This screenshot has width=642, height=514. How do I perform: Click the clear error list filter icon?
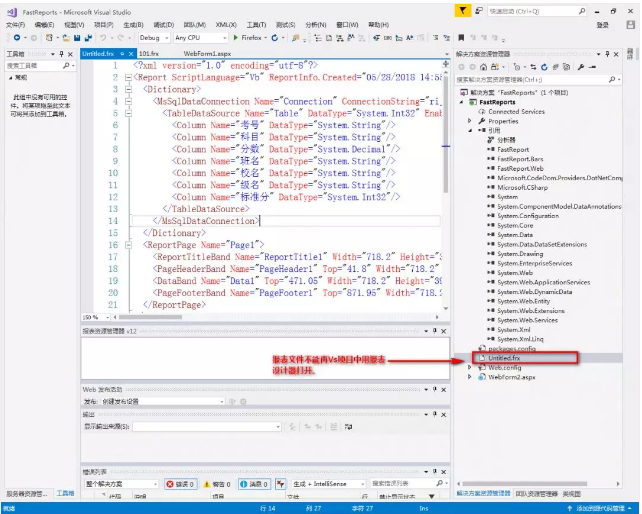tap(280, 484)
